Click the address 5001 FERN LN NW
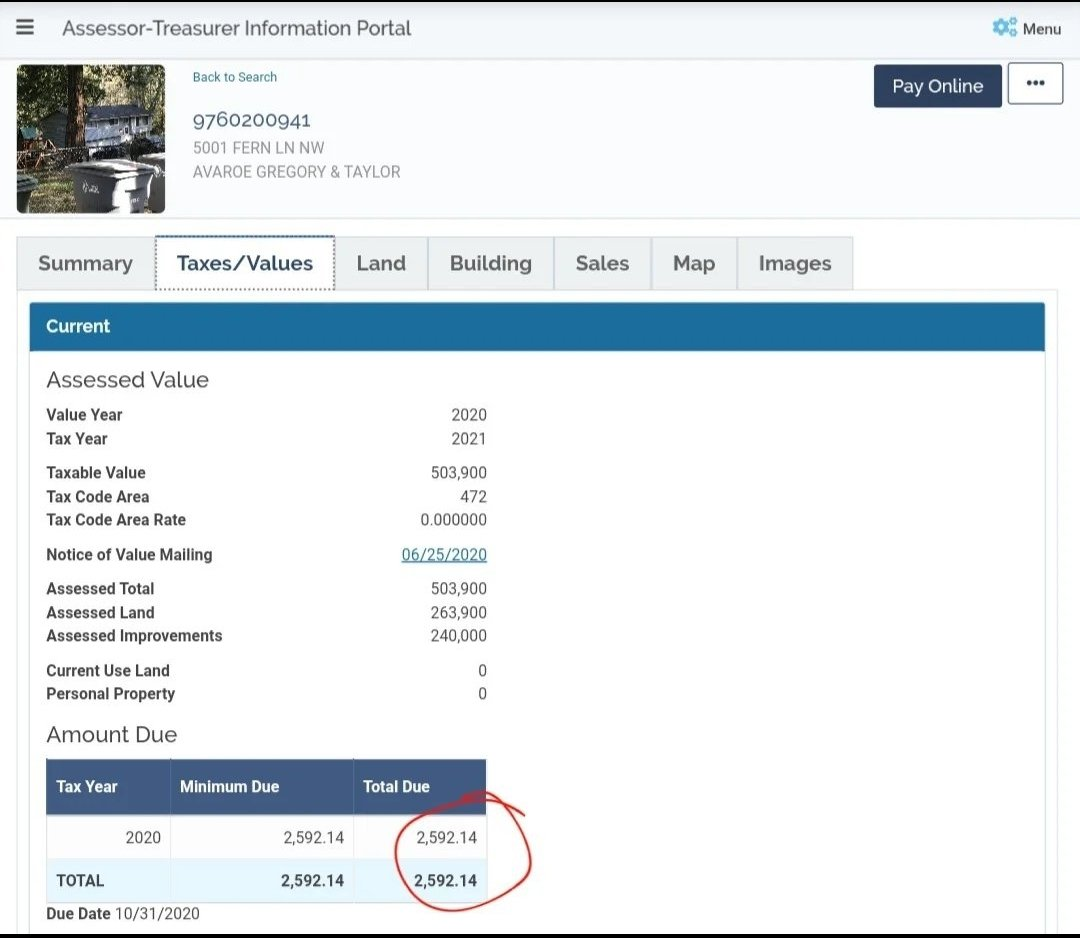 [x=258, y=148]
